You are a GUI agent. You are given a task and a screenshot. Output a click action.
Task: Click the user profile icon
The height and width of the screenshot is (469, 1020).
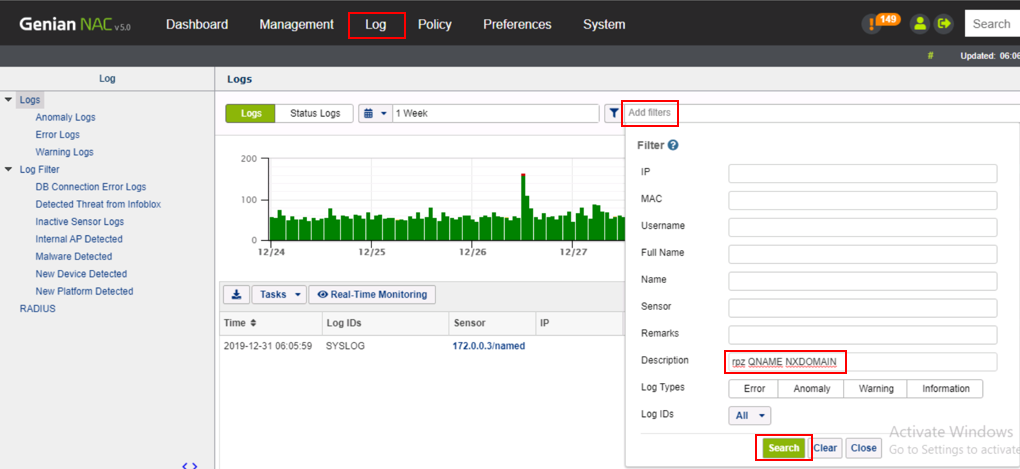pyautogui.click(x=919, y=24)
